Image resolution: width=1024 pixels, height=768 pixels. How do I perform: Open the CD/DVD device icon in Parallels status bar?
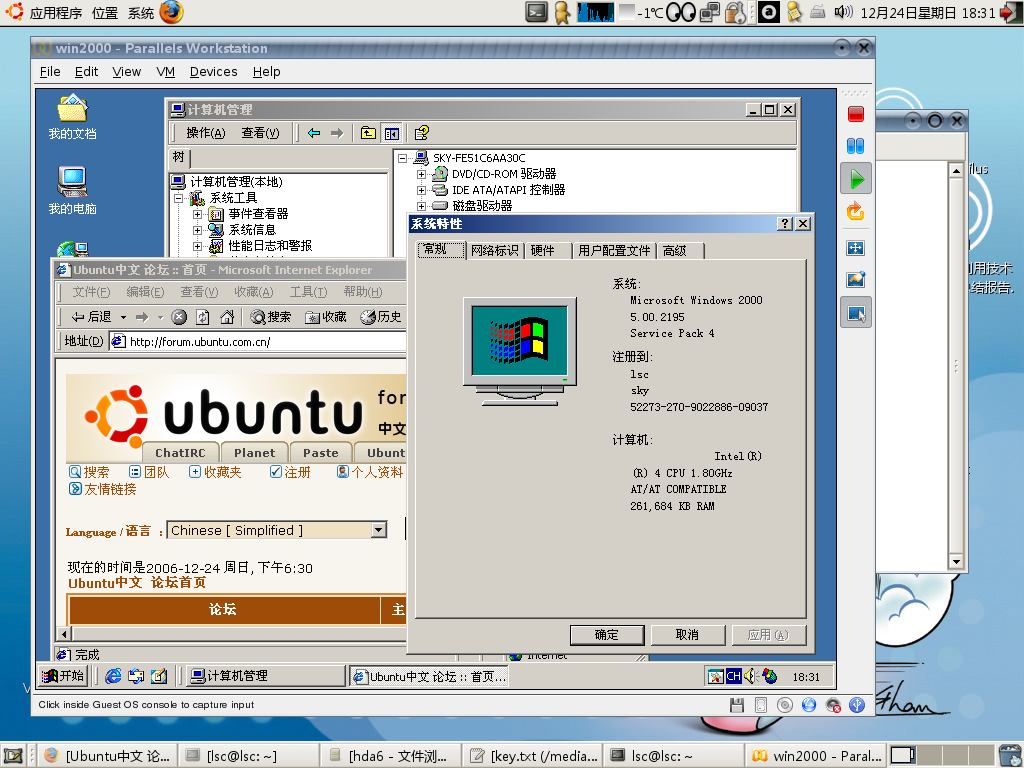coord(785,705)
